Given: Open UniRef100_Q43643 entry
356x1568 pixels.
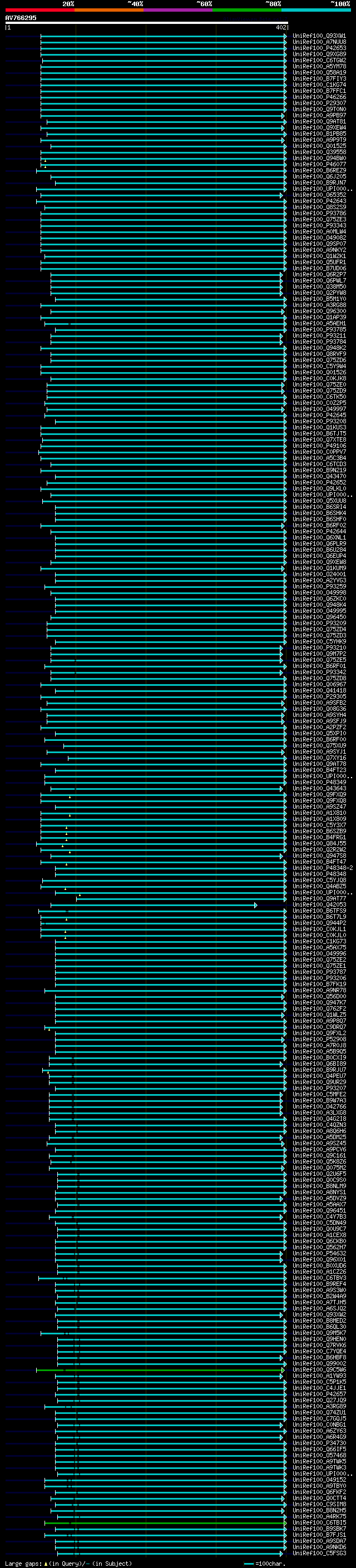Looking at the screenshot, I should coord(319,788).
